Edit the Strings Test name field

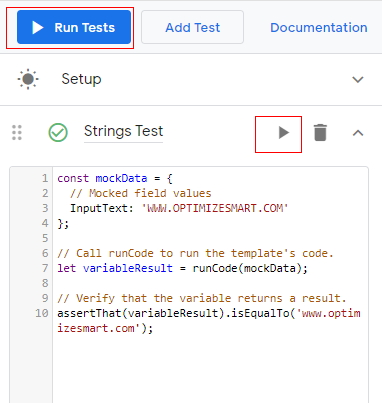[x=123, y=132]
